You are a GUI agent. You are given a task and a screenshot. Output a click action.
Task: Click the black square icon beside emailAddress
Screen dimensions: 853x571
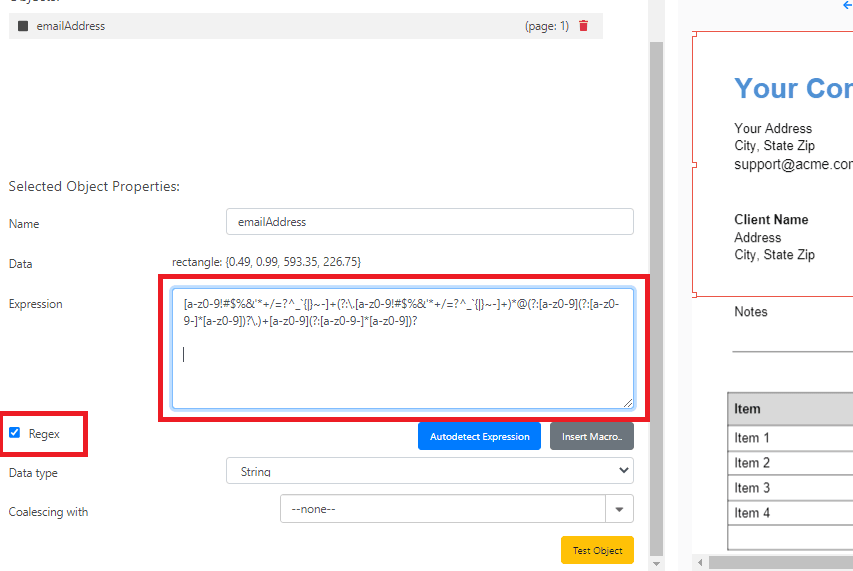pyautogui.click(x=23, y=26)
